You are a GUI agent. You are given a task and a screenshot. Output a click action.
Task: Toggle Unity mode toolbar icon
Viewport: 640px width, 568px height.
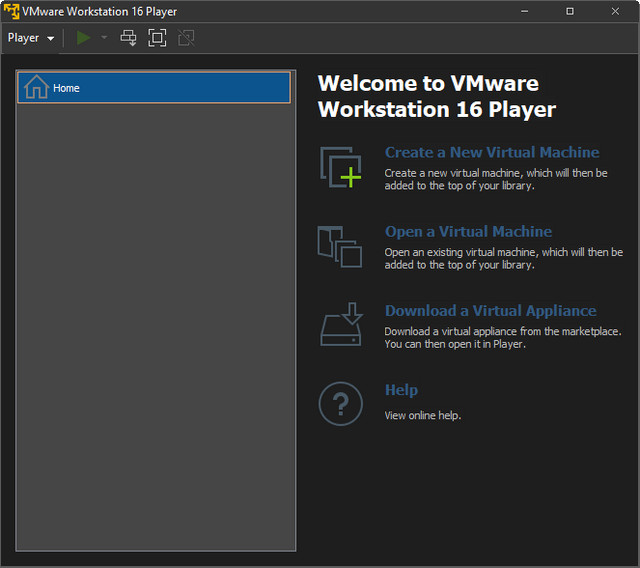coord(186,38)
